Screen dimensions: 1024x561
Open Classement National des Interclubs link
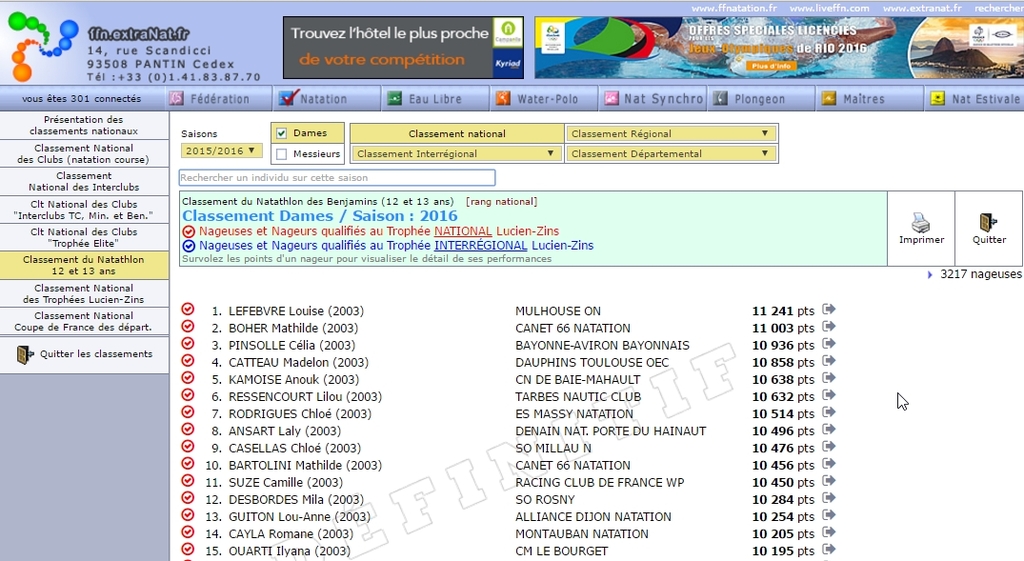84,181
